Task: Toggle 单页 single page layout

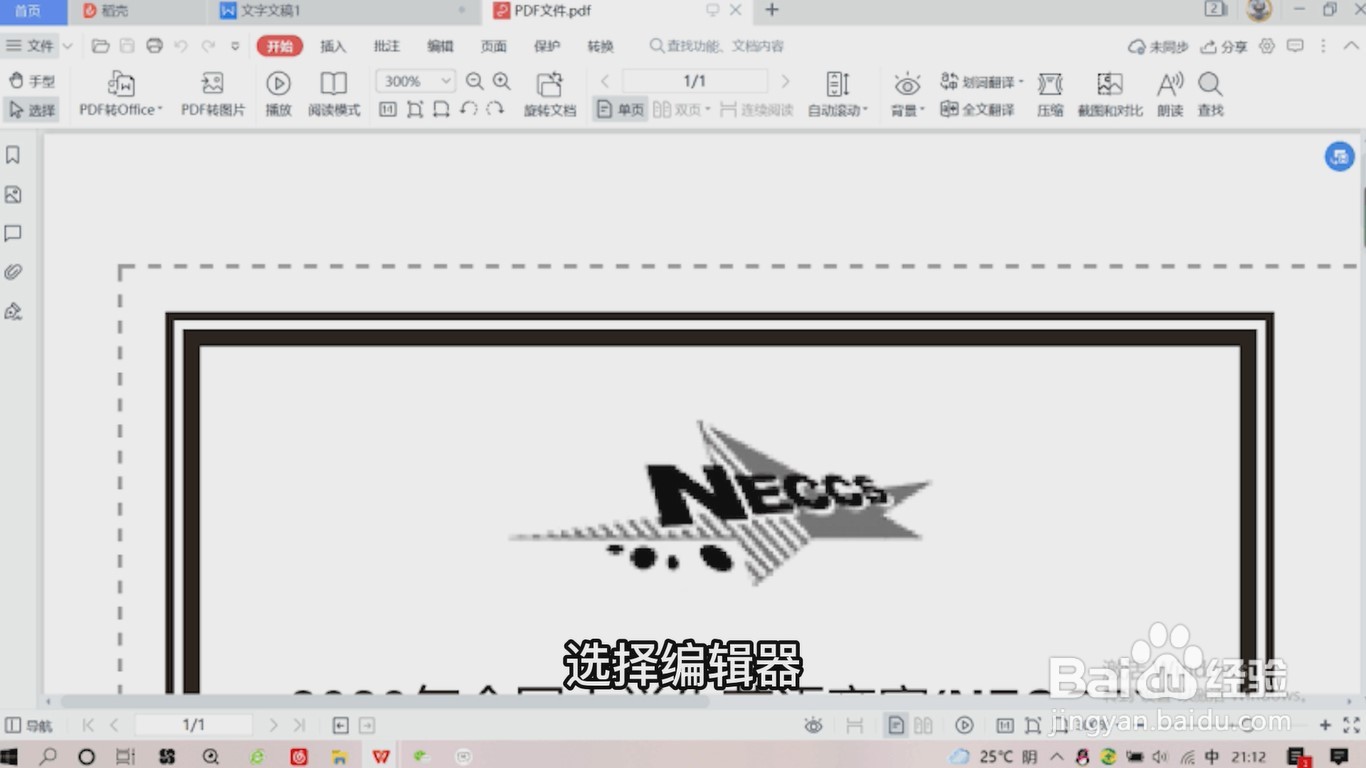Action: 620,110
